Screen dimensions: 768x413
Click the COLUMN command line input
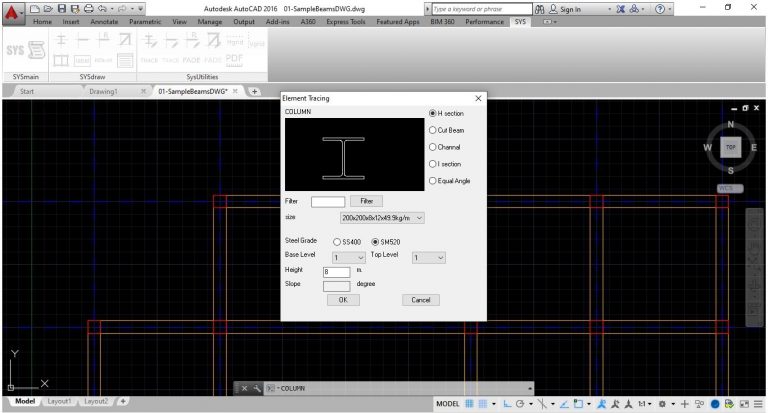click(x=399, y=388)
